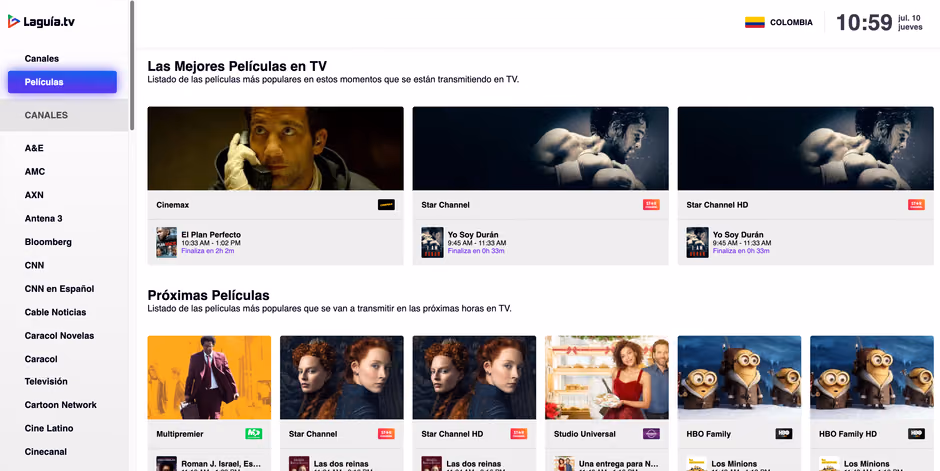
Task: Click Star Channel logo in upcoming movies
Action: pyautogui.click(x=386, y=434)
